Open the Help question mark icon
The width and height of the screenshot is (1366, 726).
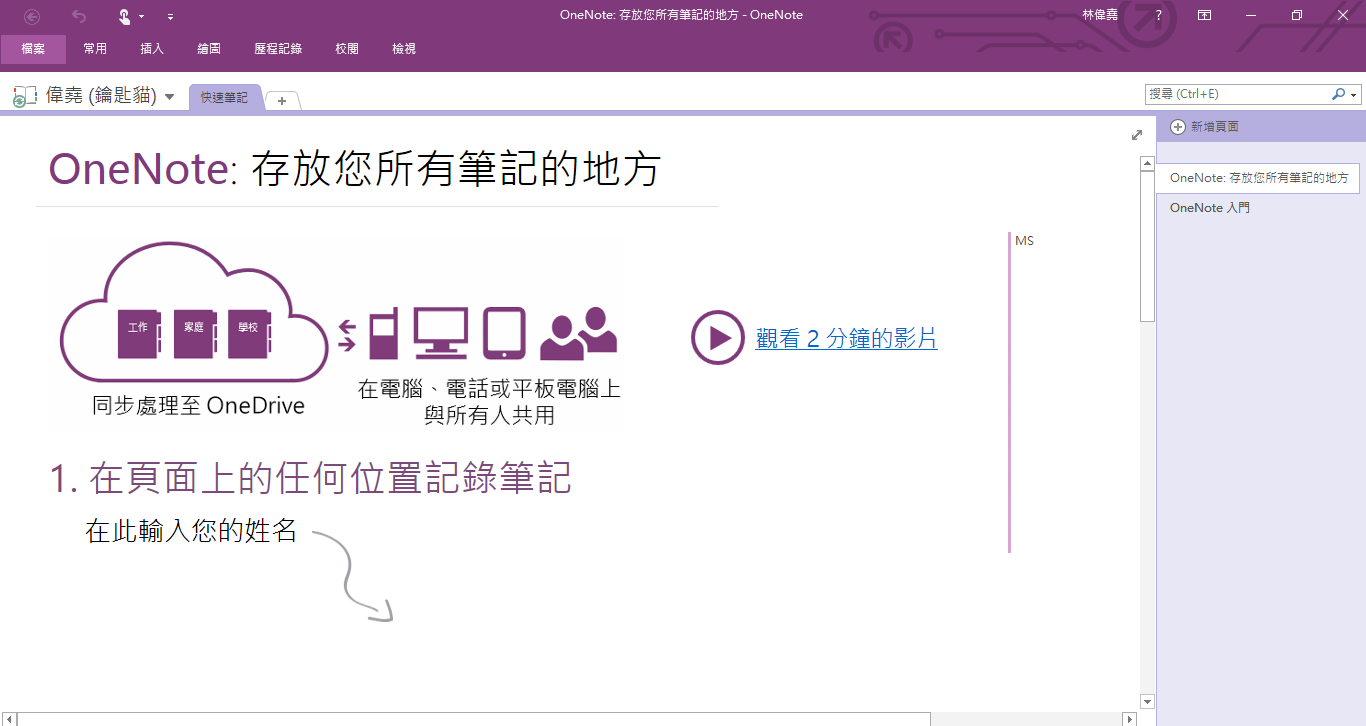pos(1158,15)
